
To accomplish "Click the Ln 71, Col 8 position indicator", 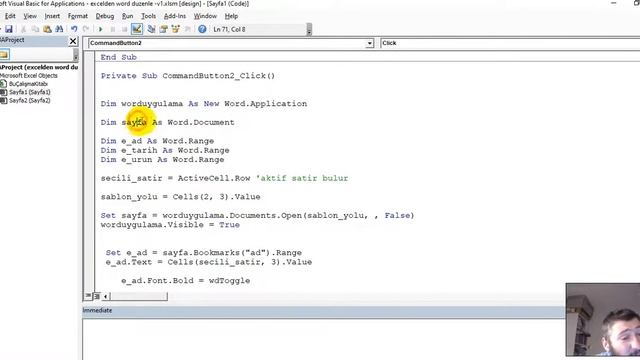I will (x=229, y=29).
